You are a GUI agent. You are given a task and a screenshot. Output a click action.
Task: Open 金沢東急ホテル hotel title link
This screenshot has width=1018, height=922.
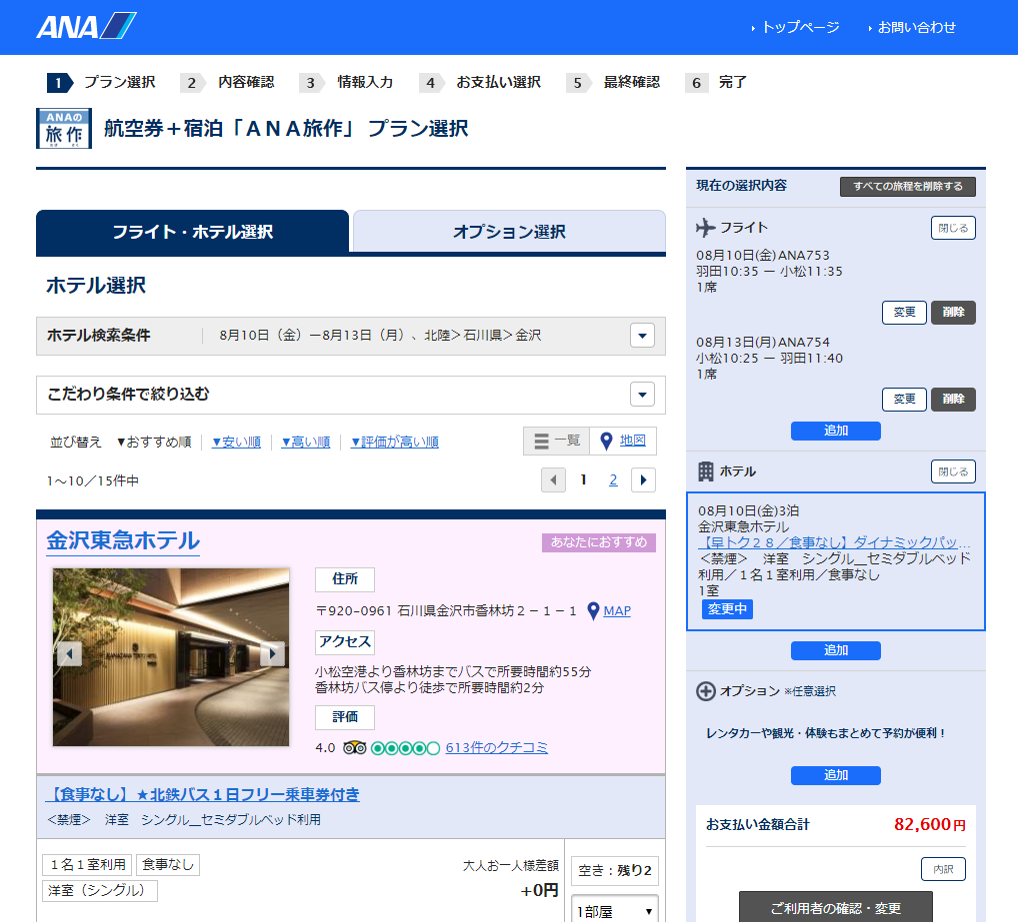pyautogui.click(x=123, y=541)
